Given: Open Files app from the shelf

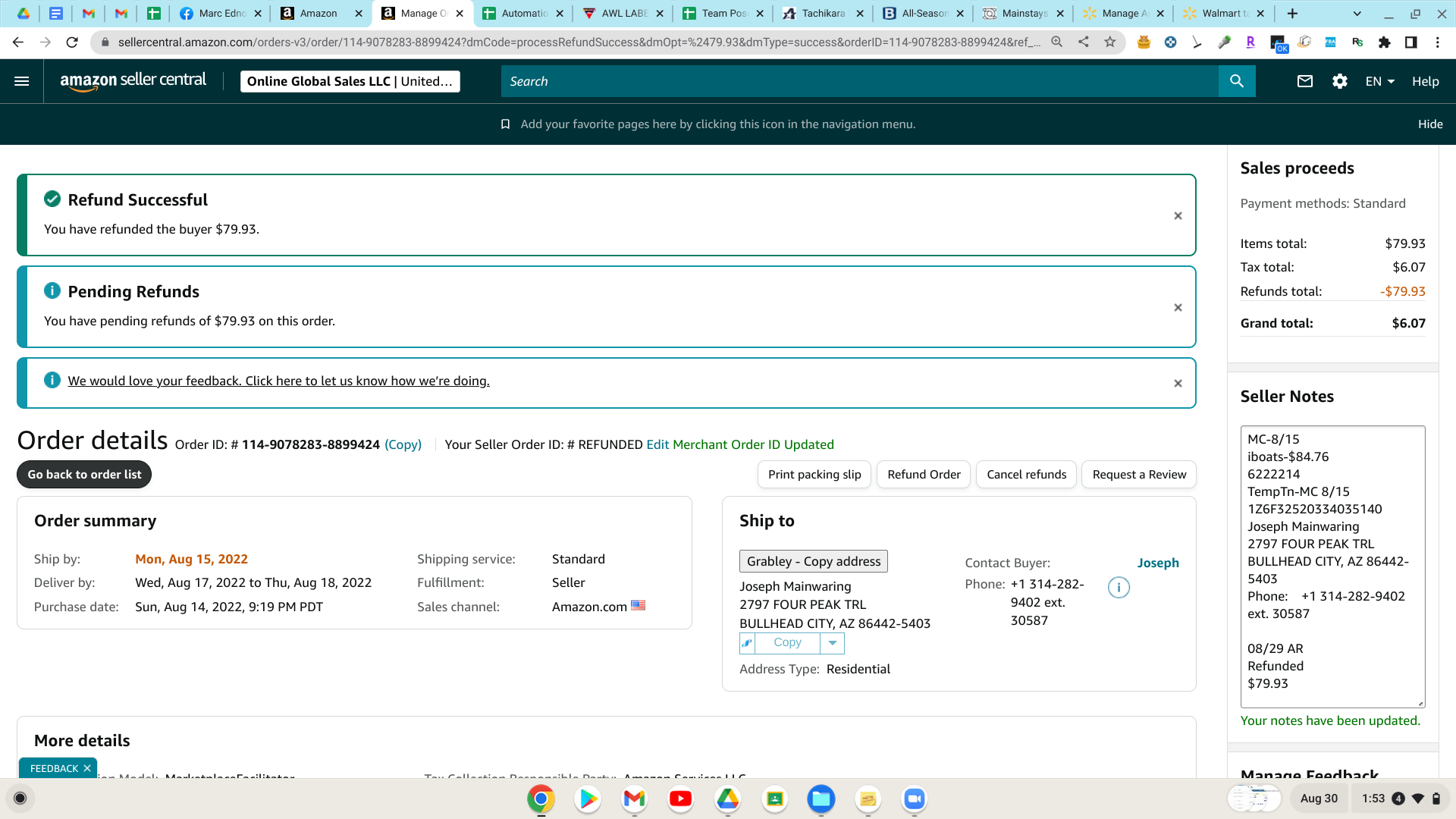Looking at the screenshot, I should tap(821, 799).
